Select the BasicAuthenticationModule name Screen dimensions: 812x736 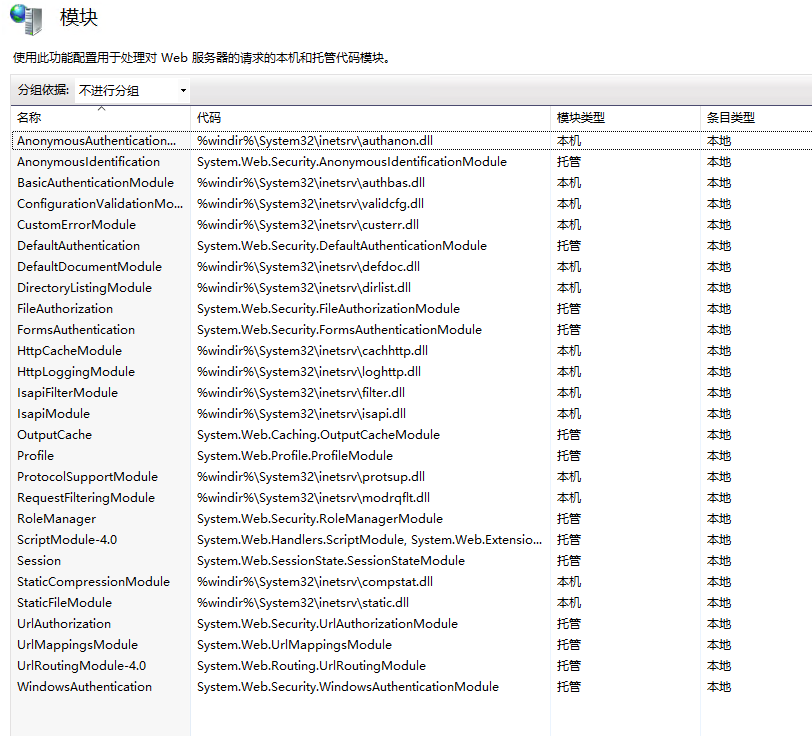tap(95, 183)
